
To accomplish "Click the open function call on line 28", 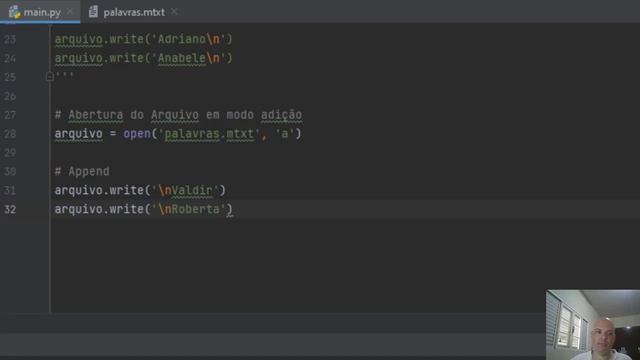I will click(x=137, y=133).
